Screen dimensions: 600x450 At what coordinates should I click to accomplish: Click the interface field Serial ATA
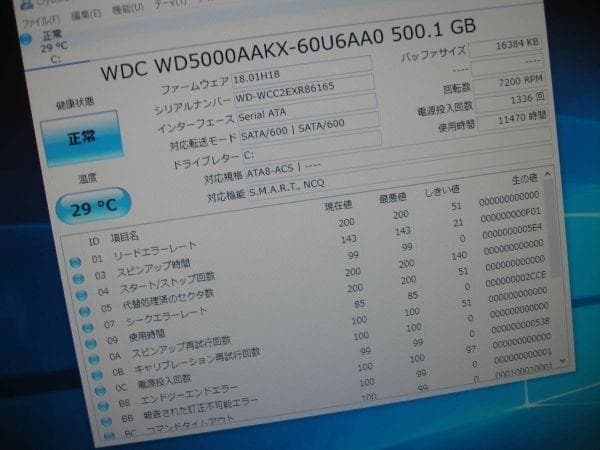307,109
